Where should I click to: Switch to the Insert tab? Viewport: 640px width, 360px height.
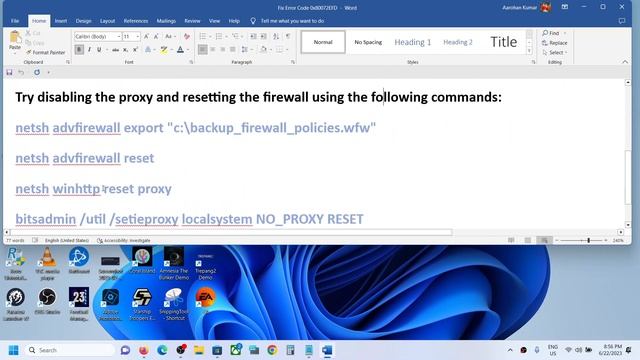pos(61,21)
